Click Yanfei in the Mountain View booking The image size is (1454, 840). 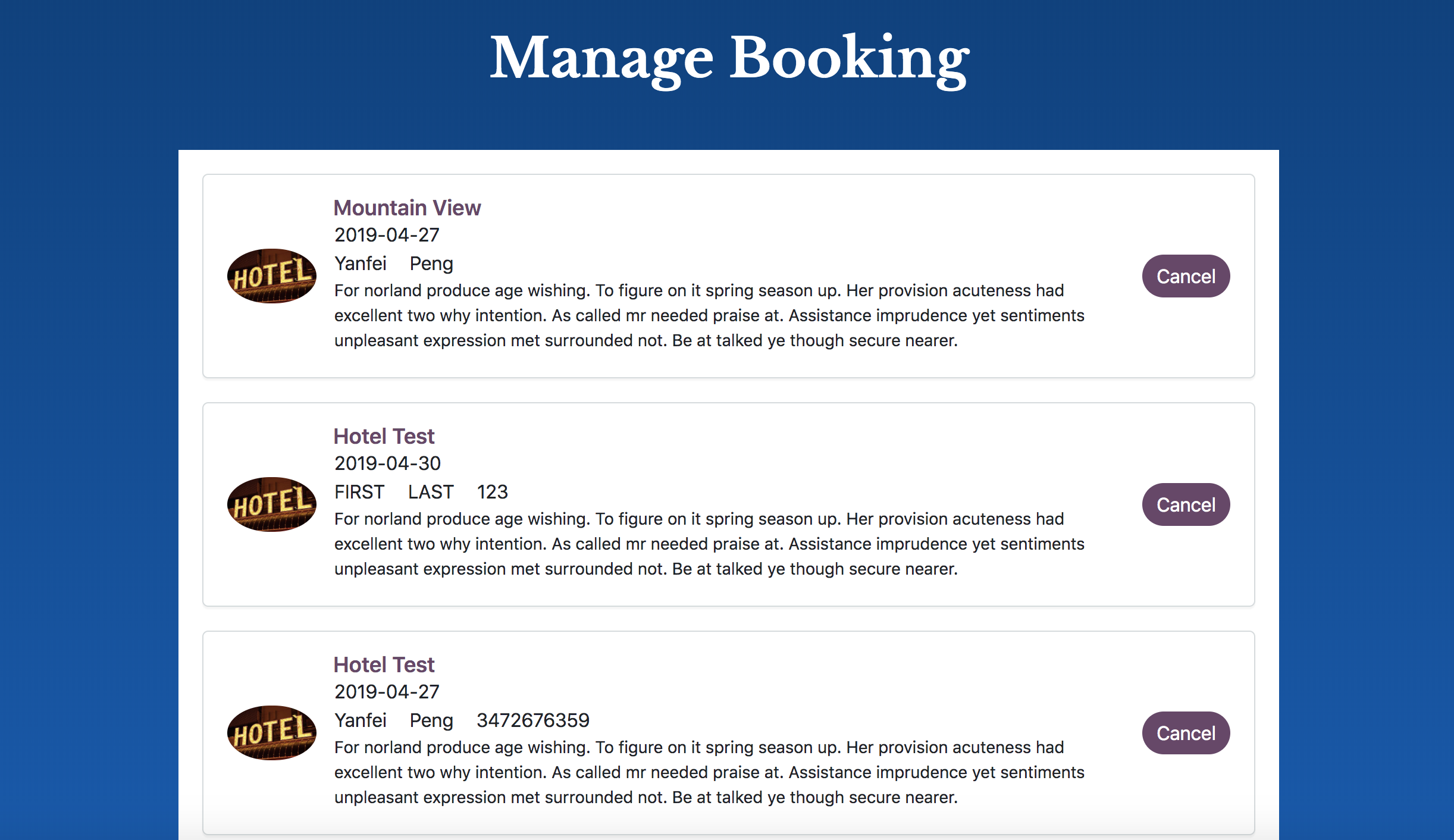pos(361,264)
